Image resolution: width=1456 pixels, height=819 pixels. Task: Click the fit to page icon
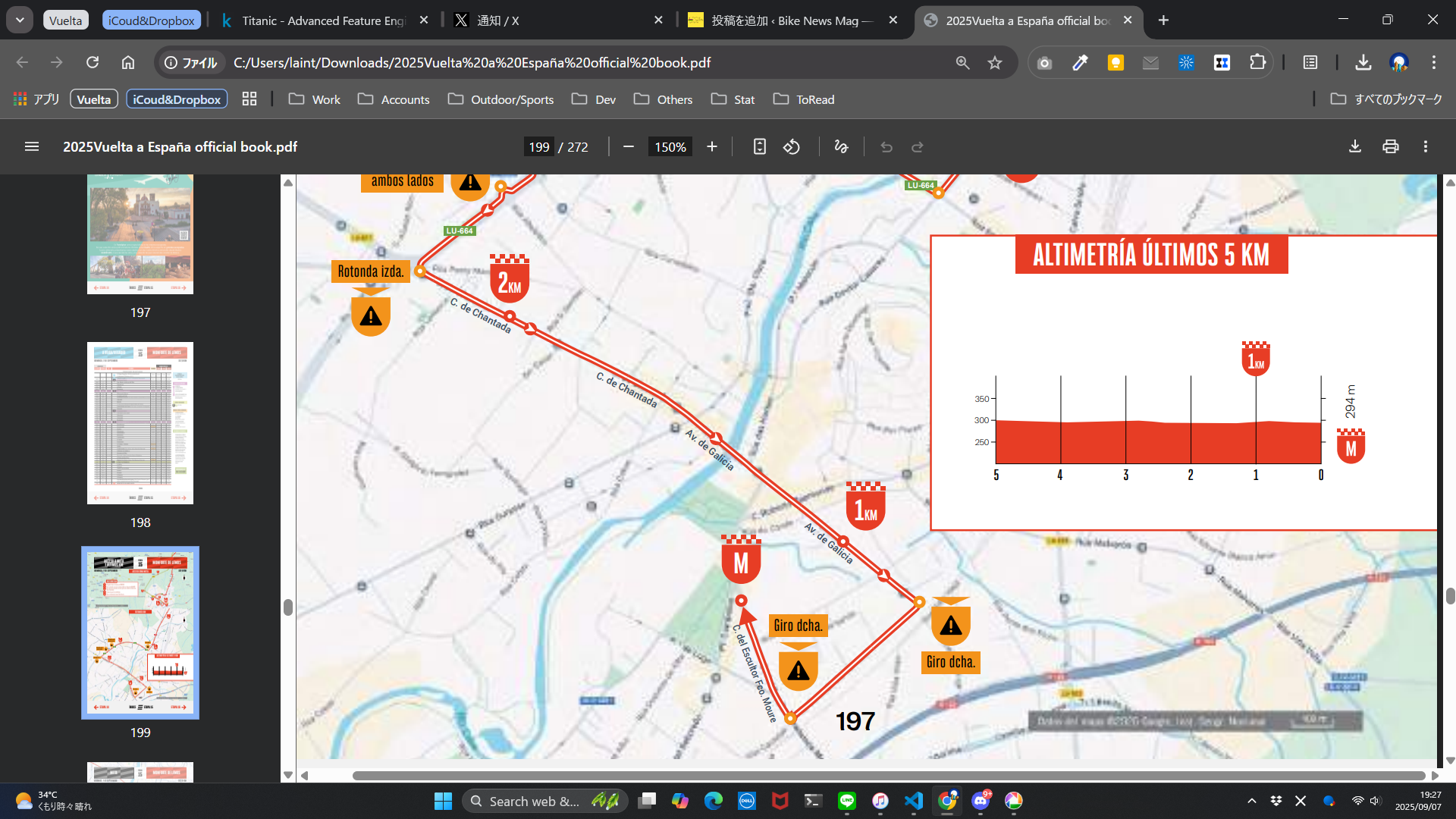tap(759, 146)
